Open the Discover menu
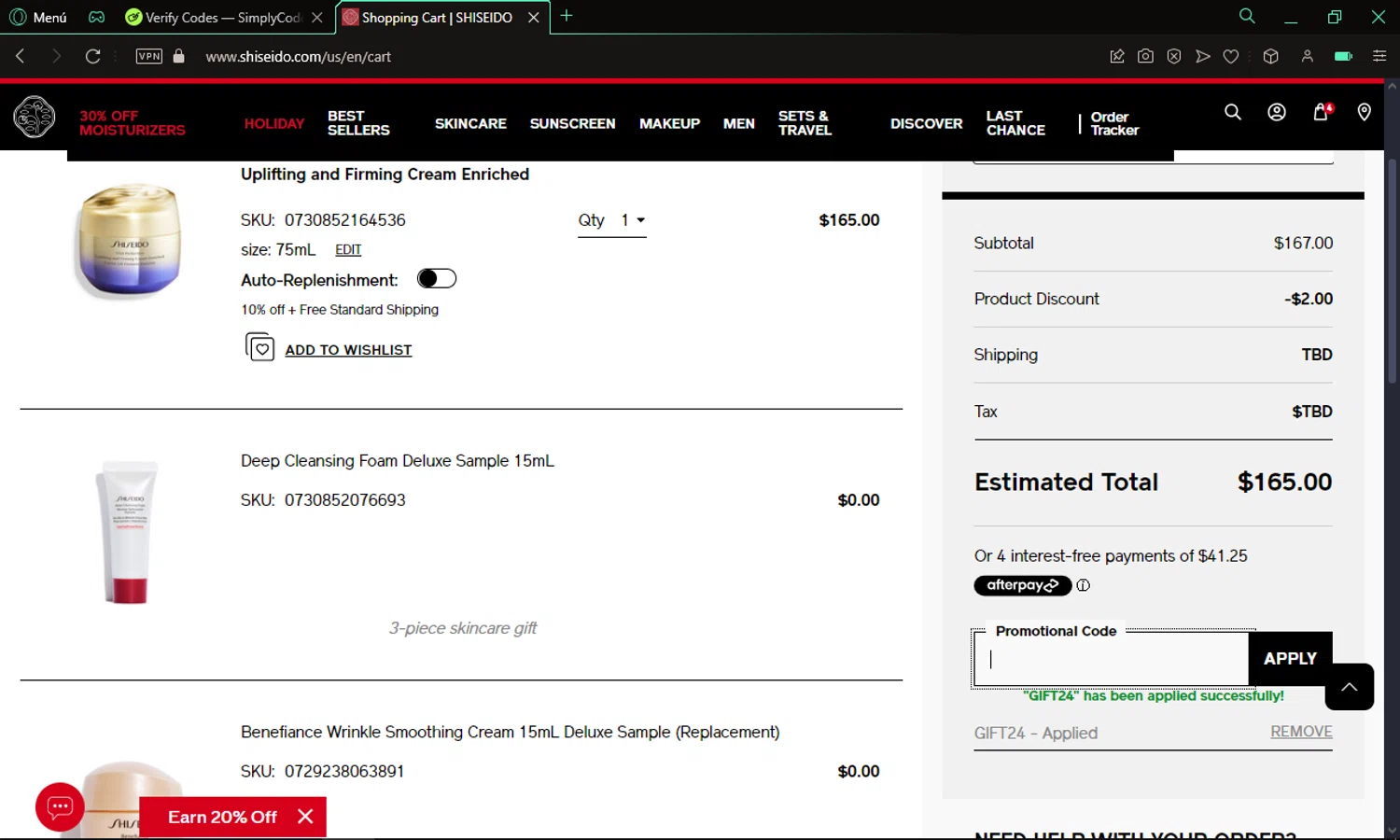 coord(926,123)
